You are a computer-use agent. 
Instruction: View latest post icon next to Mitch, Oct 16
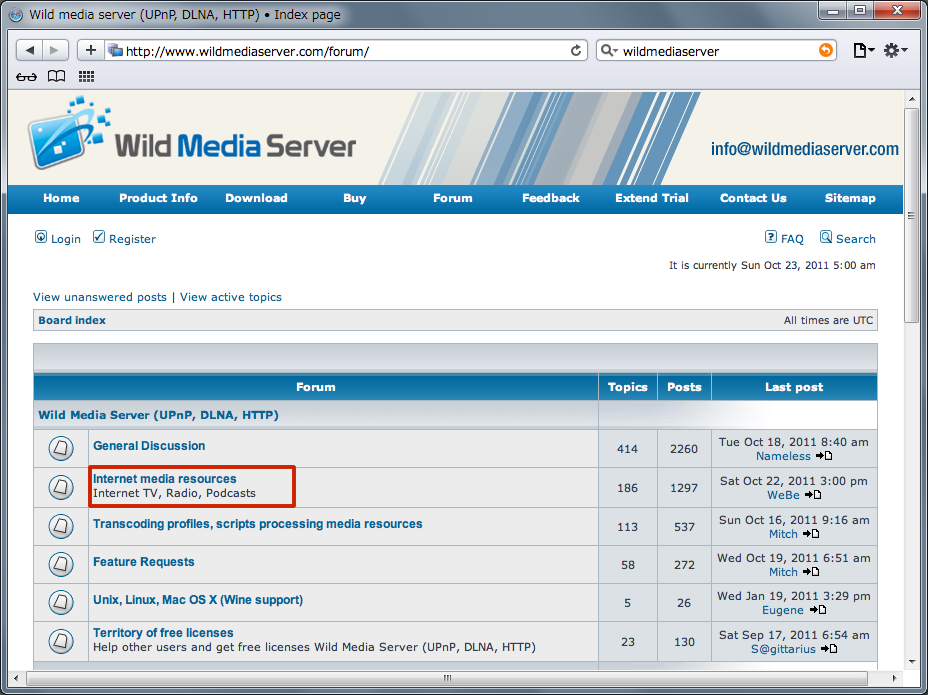pos(811,533)
